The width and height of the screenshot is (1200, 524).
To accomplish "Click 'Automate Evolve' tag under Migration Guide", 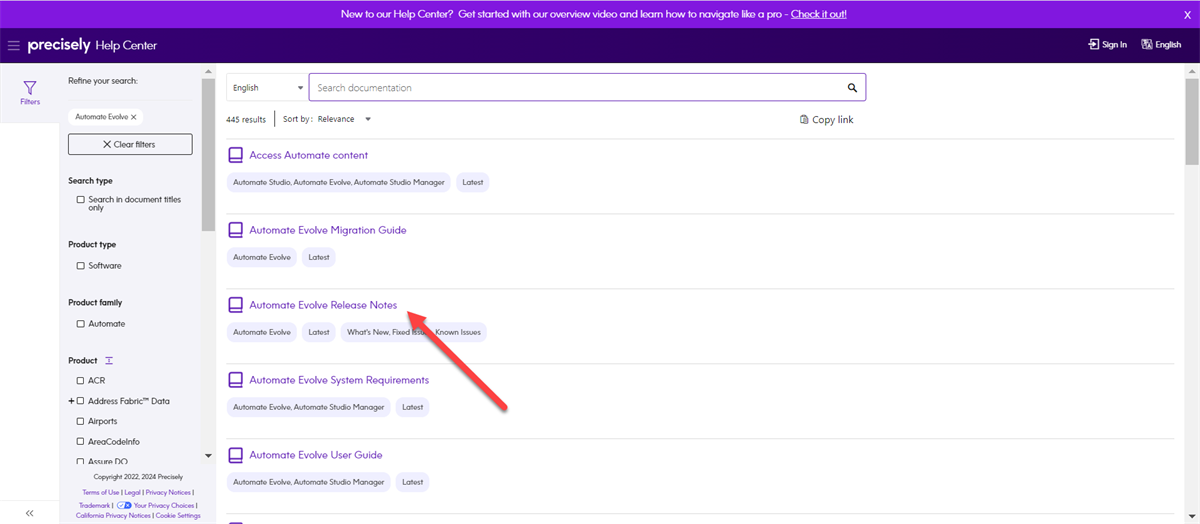I will tap(262, 258).
